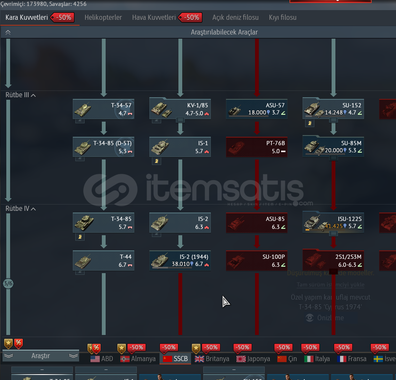Select the KV-1/85 vehicle group card
396x380 pixels.
(180, 108)
